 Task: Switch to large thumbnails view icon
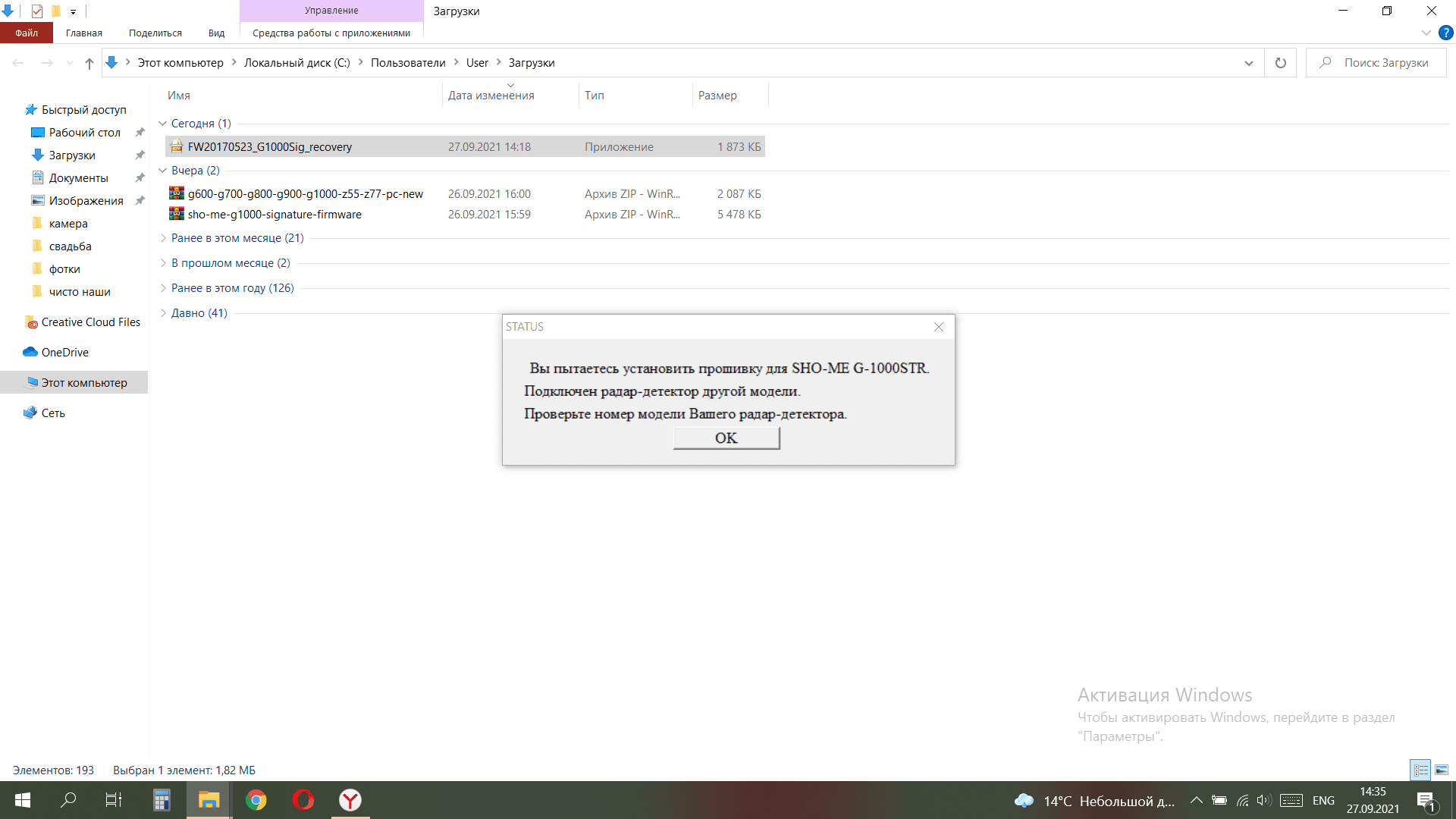tap(1442, 770)
